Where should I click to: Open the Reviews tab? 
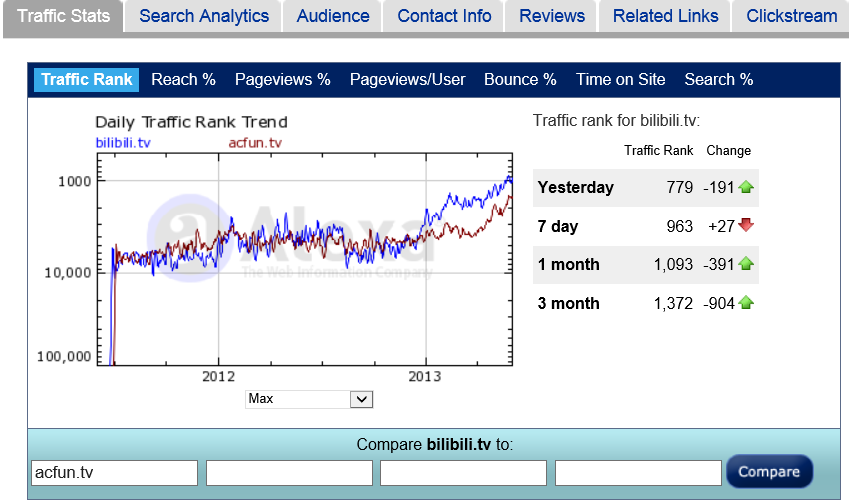pos(552,16)
